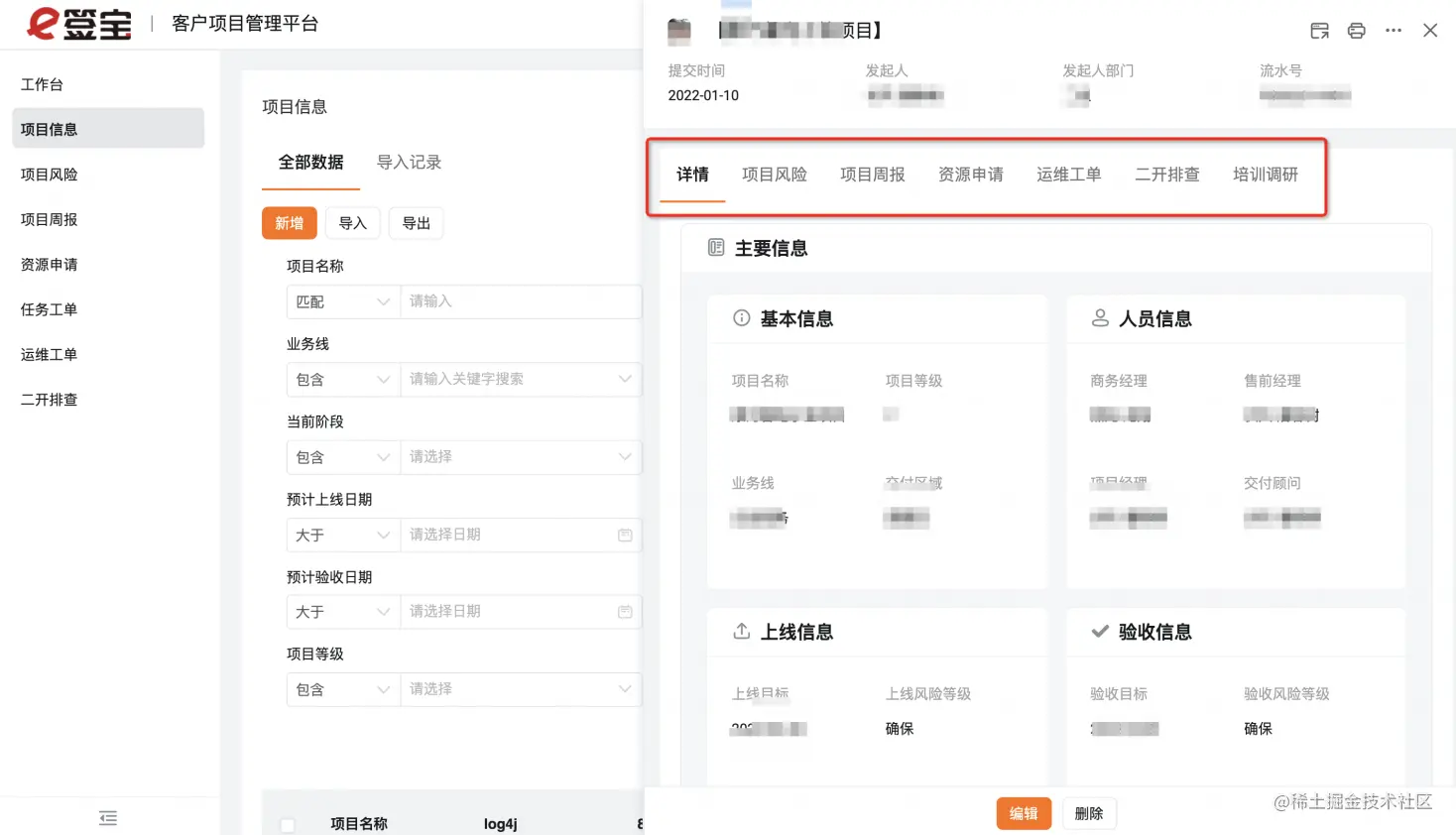Click the project avatar thumbnail
Image resolution: width=1456 pixels, height=835 pixels.
coord(679,32)
